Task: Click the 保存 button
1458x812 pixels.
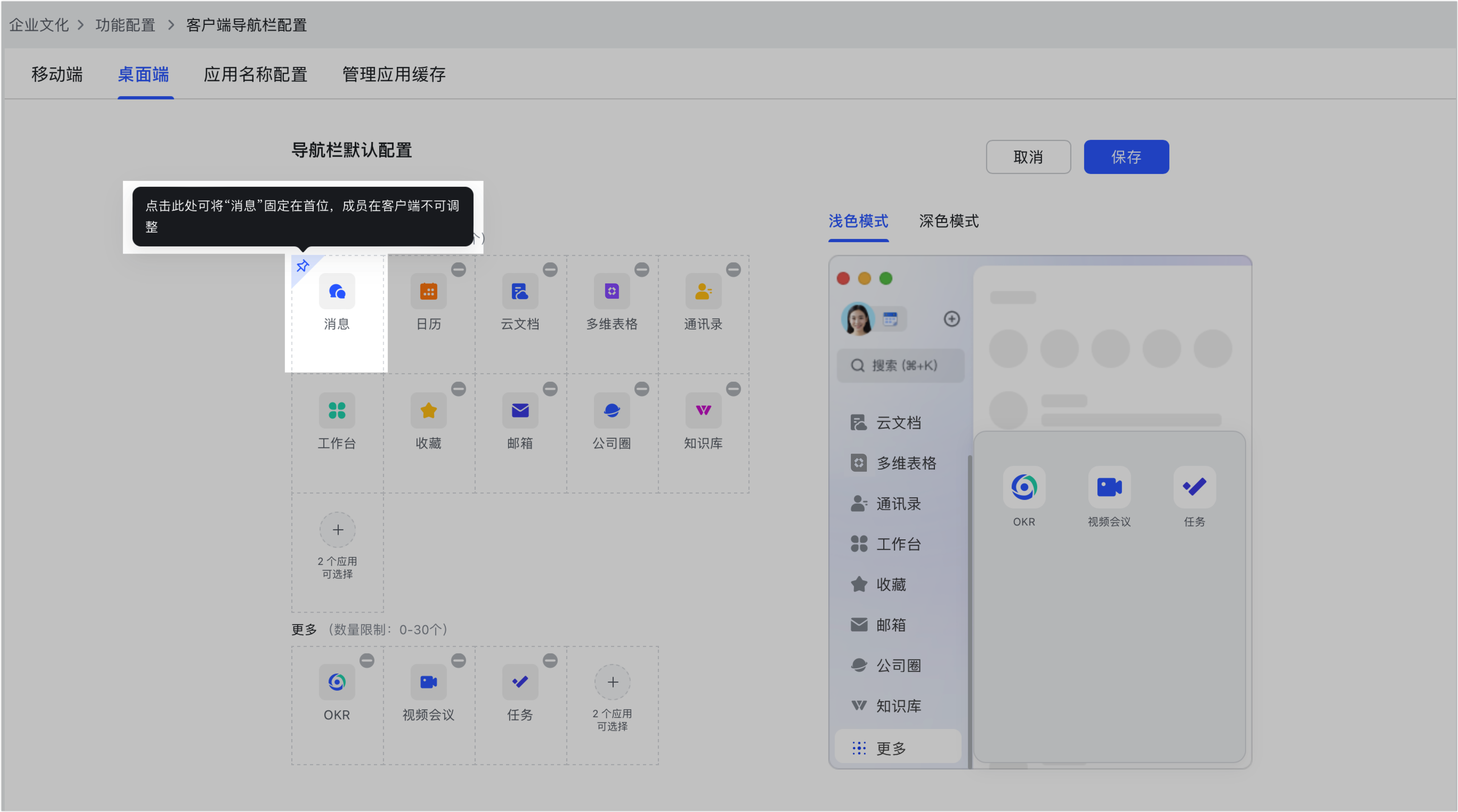Action: (x=1126, y=157)
